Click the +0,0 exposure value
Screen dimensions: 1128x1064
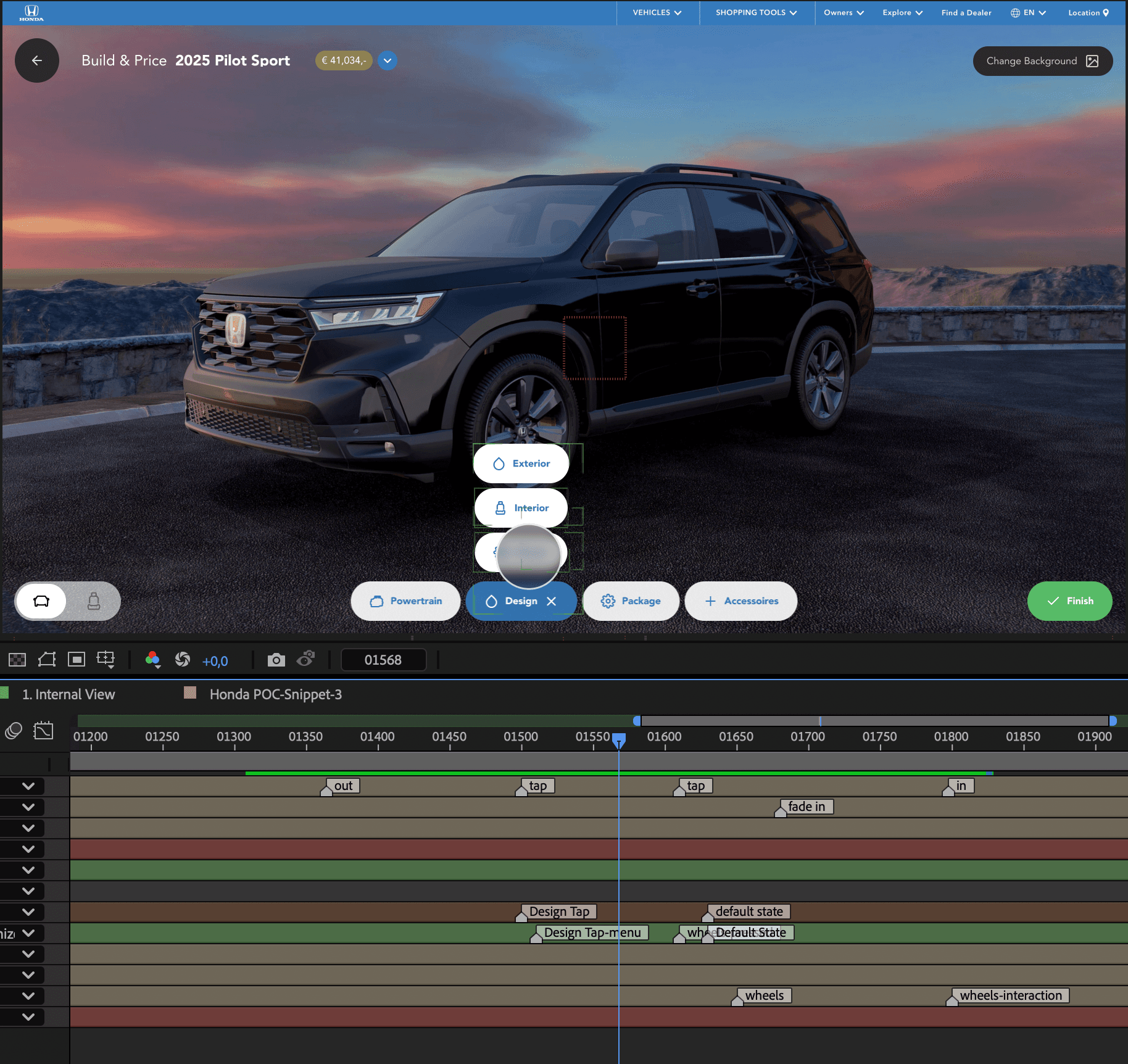click(215, 661)
